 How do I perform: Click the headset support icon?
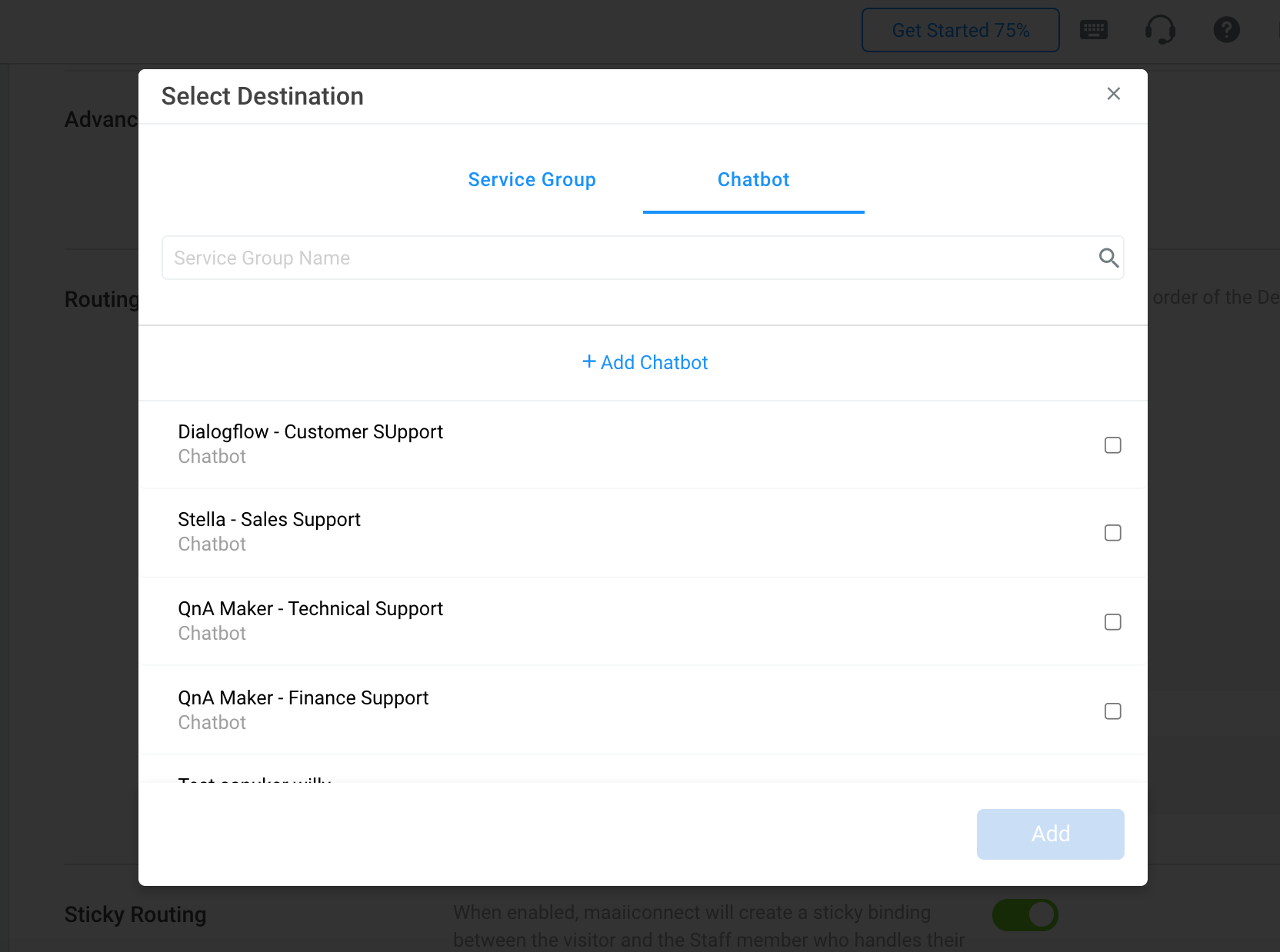1160,30
